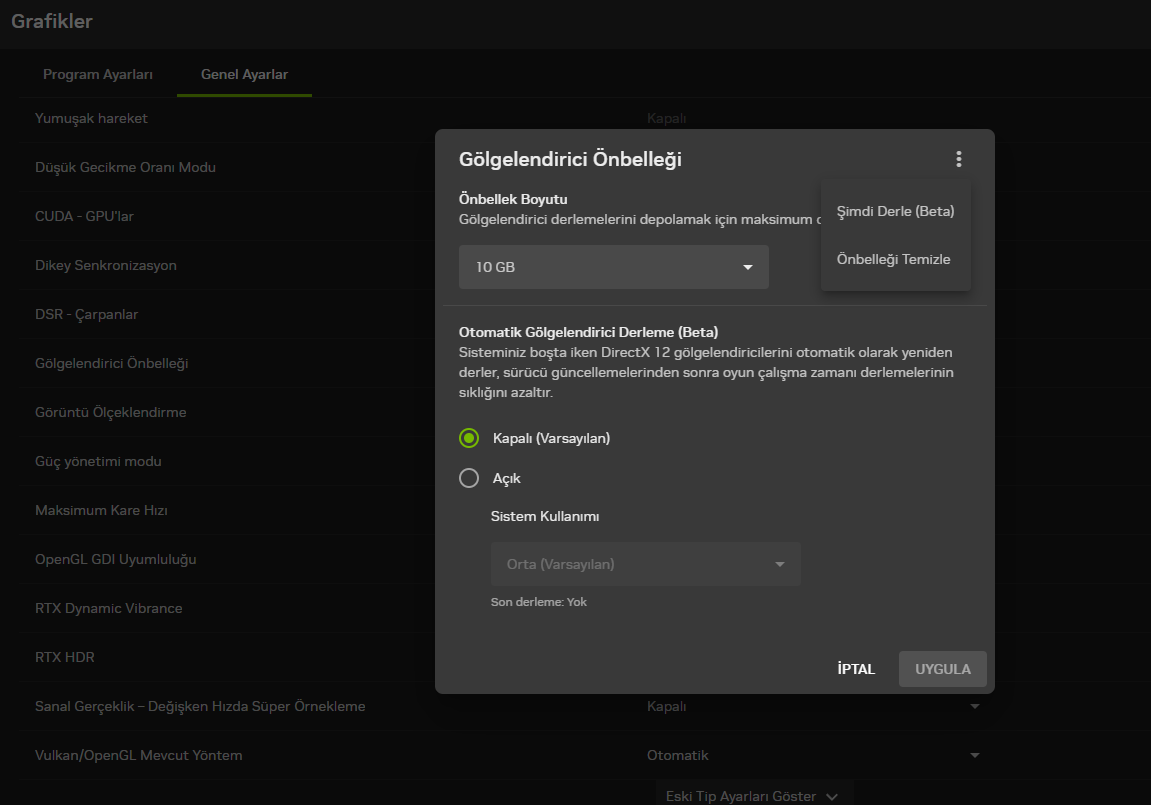Open the Orta (Varsayılan) system usage dropdown
Image resolution: width=1151 pixels, height=805 pixels.
pos(645,564)
